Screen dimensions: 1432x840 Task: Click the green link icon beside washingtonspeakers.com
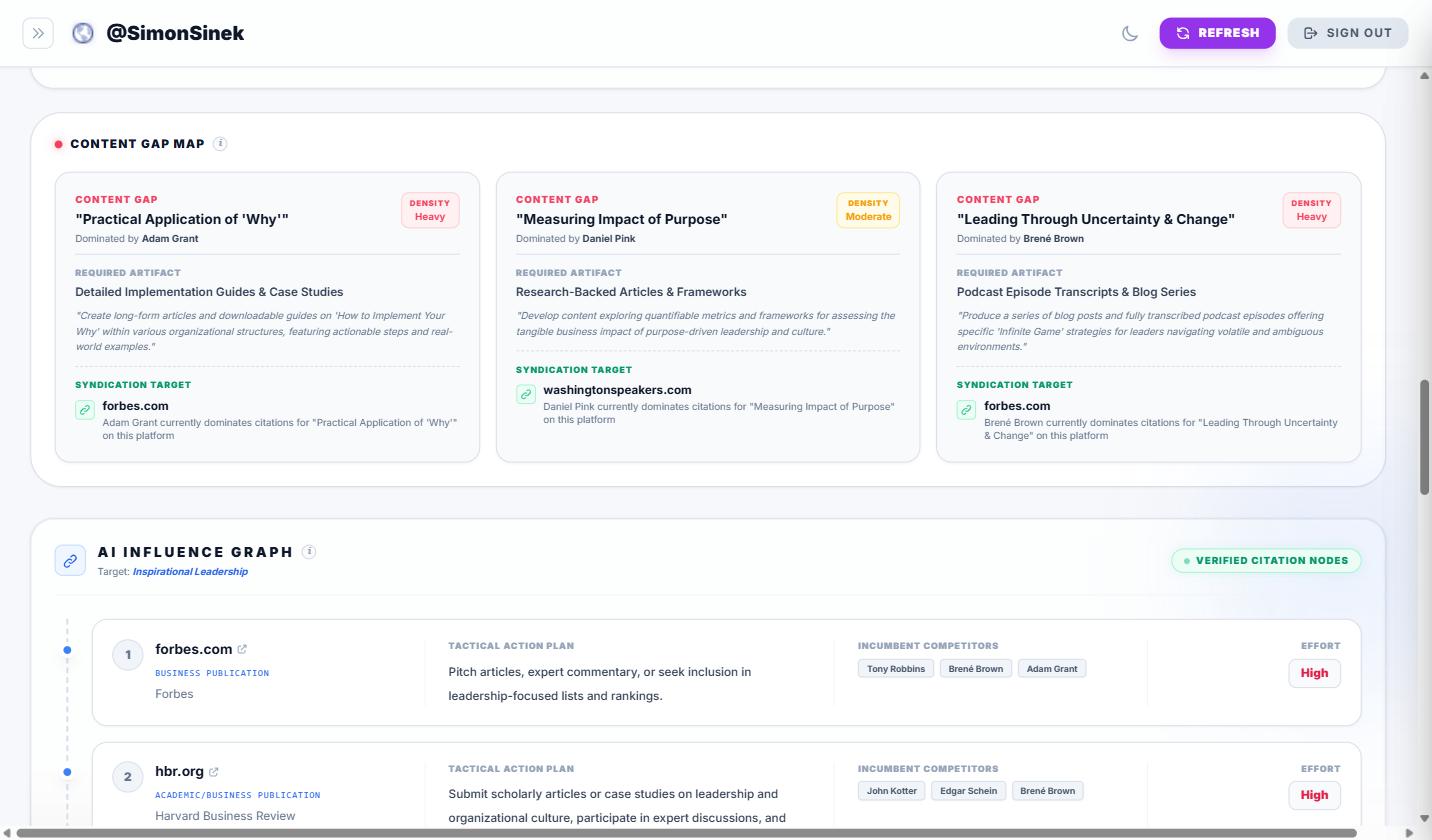tap(525, 394)
